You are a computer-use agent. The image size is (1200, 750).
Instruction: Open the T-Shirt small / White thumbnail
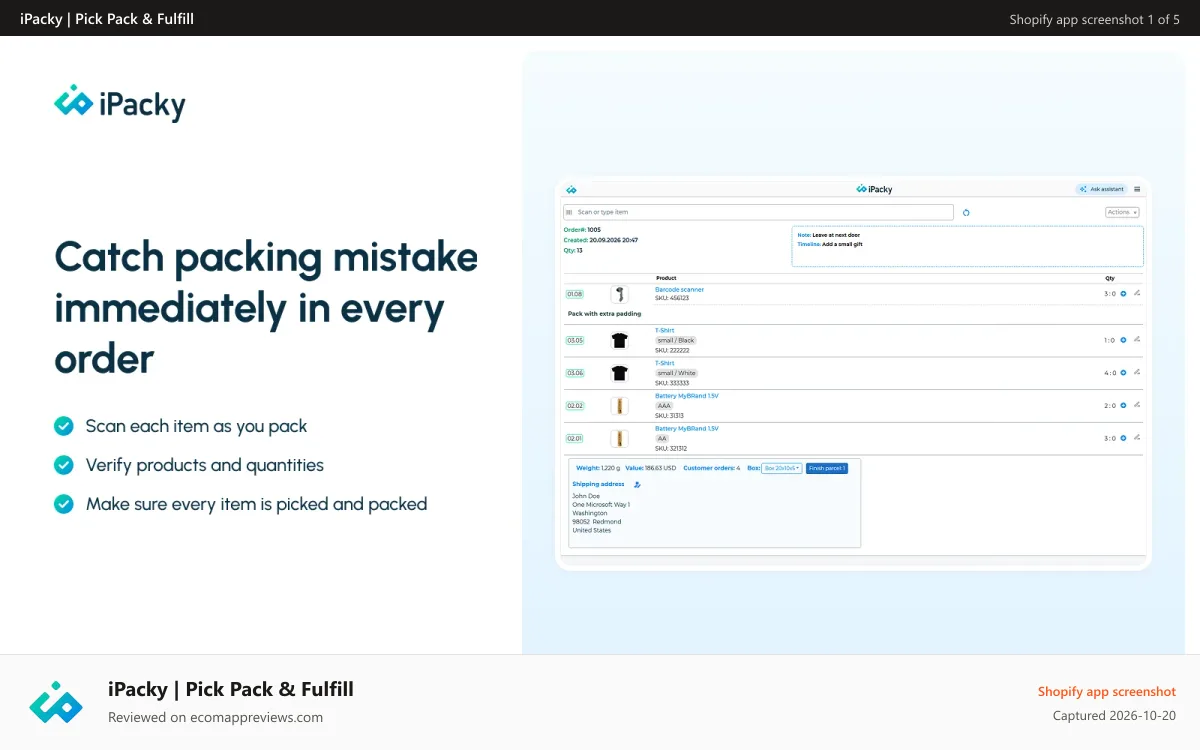tap(619, 373)
